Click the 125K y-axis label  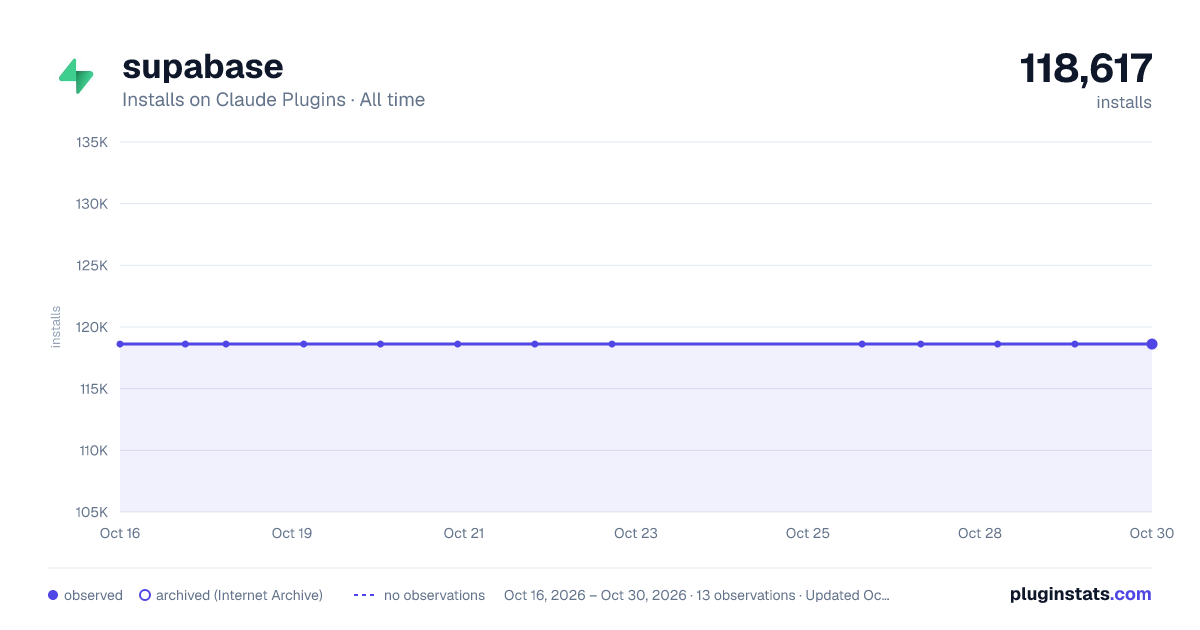(x=92, y=266)
